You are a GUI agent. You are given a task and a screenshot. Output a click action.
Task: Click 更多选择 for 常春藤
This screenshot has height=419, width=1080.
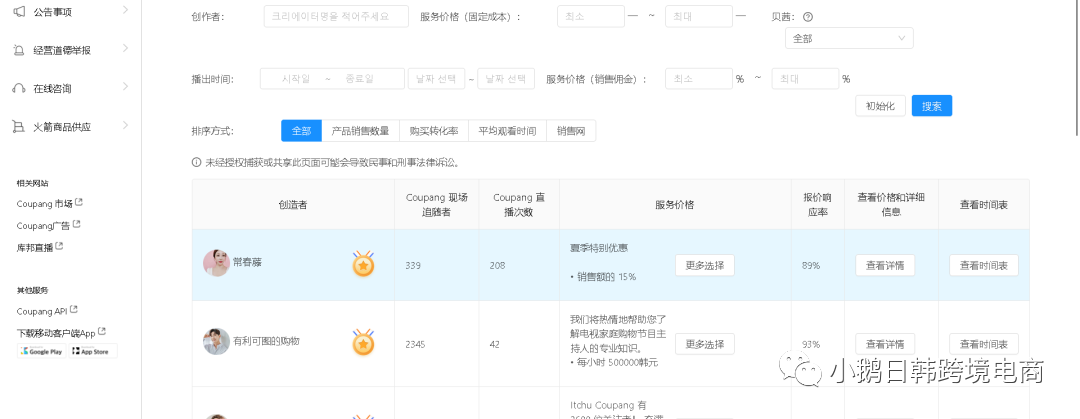tap(705, 265)
